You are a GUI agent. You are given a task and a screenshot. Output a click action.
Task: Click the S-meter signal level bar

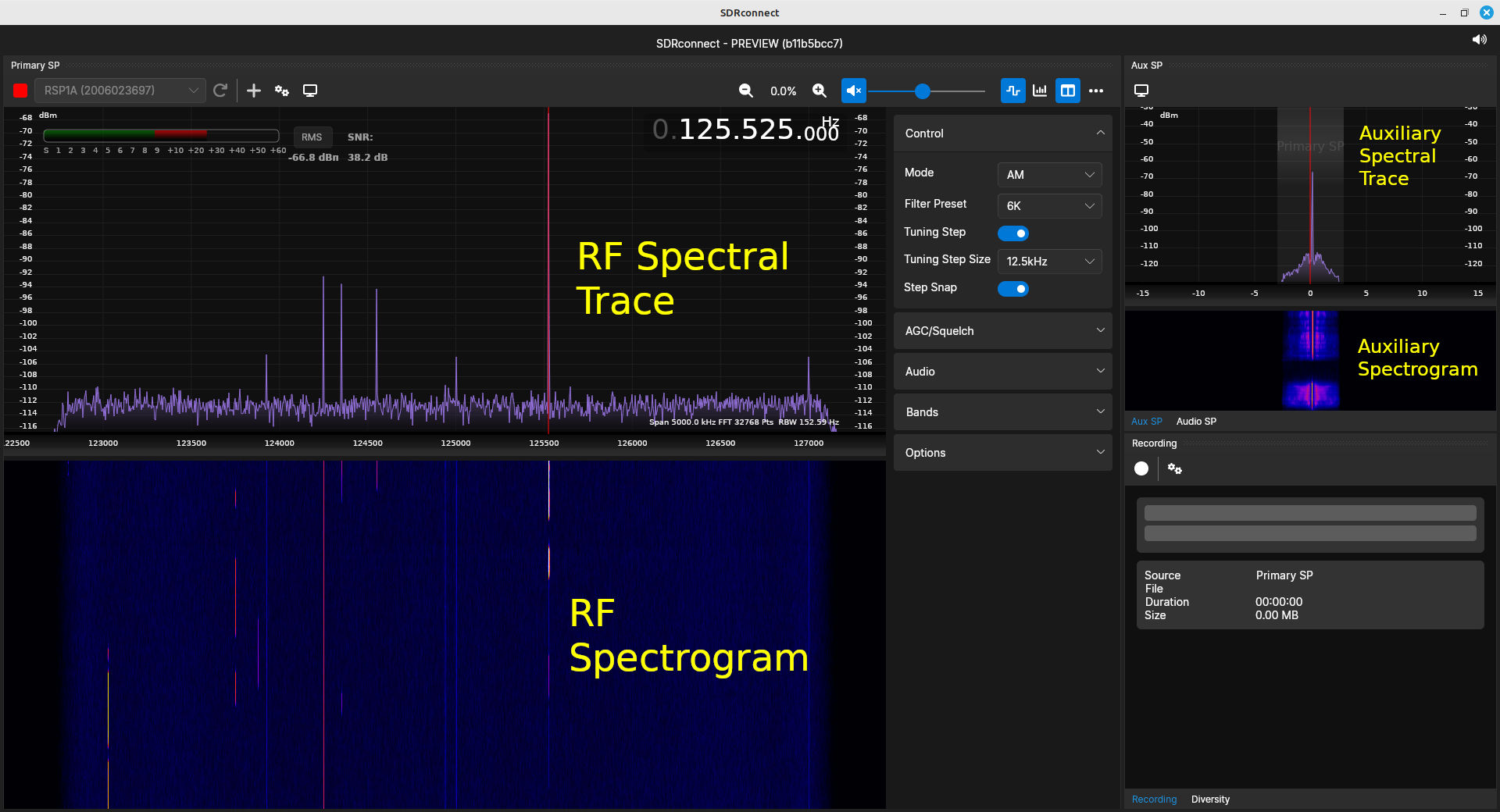pyautogui.click(x=161, y=136)
